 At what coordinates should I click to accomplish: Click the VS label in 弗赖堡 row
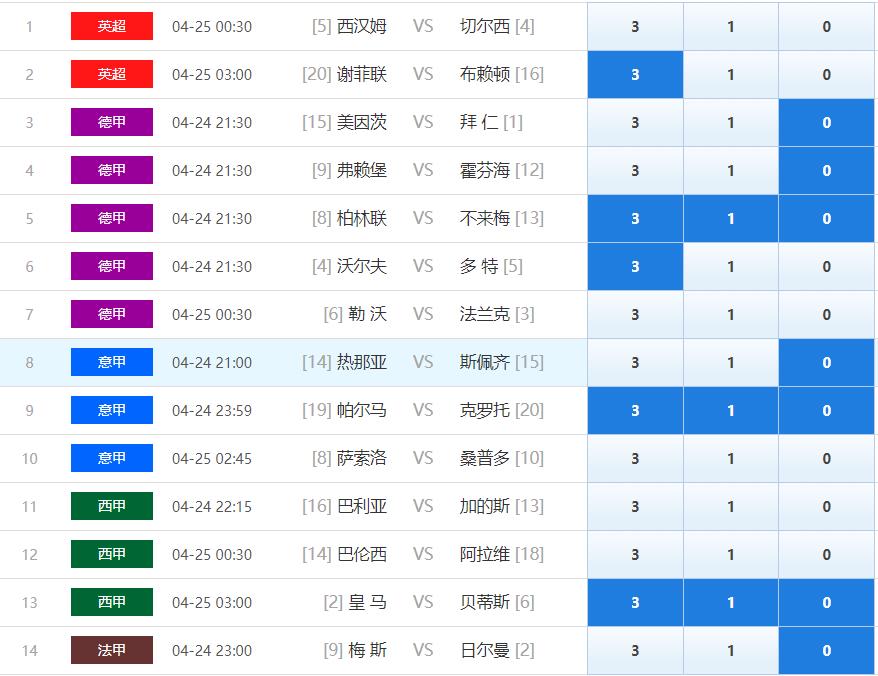(423, 170)
